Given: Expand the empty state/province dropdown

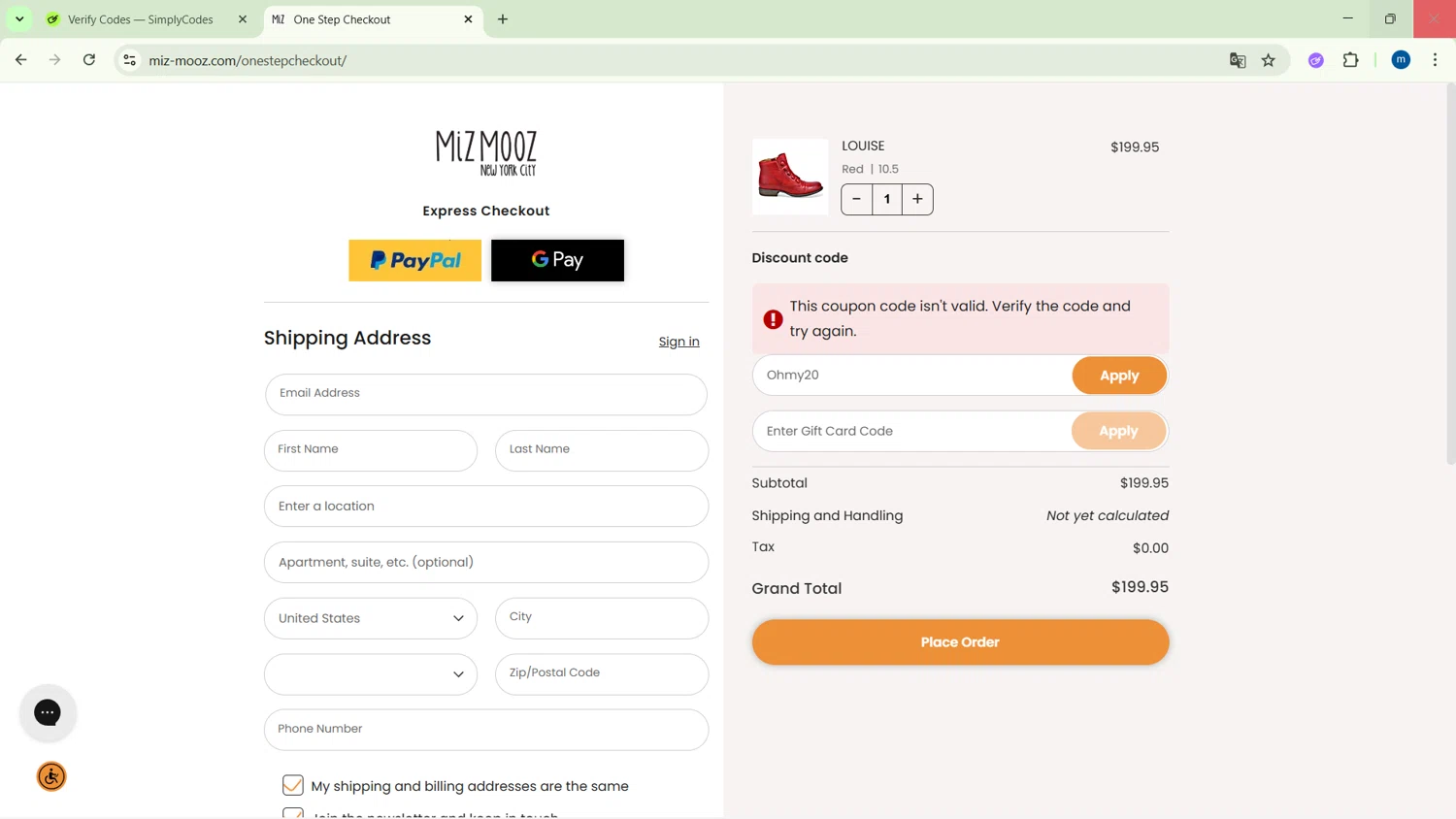Looking at the screenshot, I should (371, 674).
